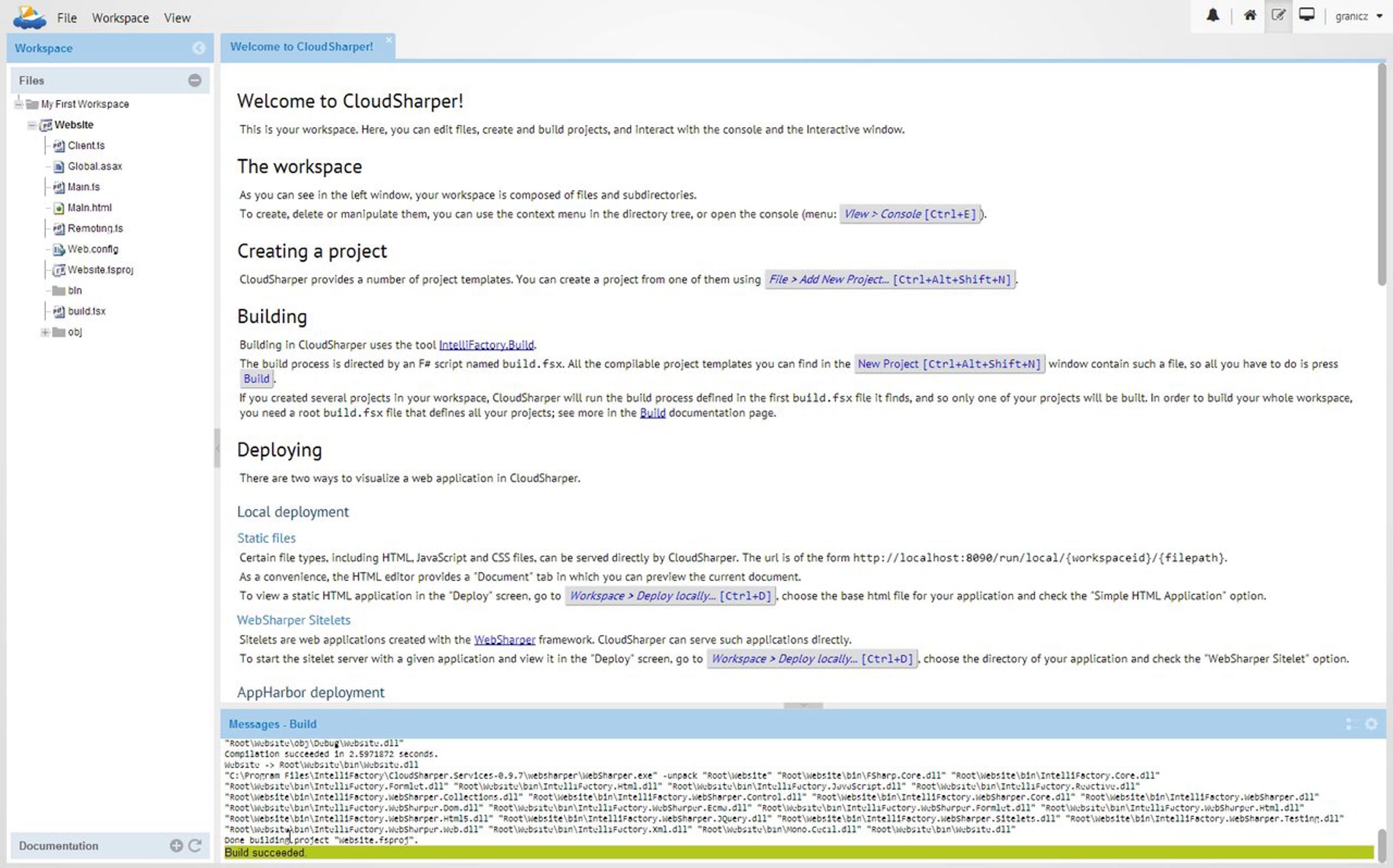Image resolution: width=1393 pixels, height=868 pixels.
Task: Select the build.fsx script icon
Action: [59, 312]
